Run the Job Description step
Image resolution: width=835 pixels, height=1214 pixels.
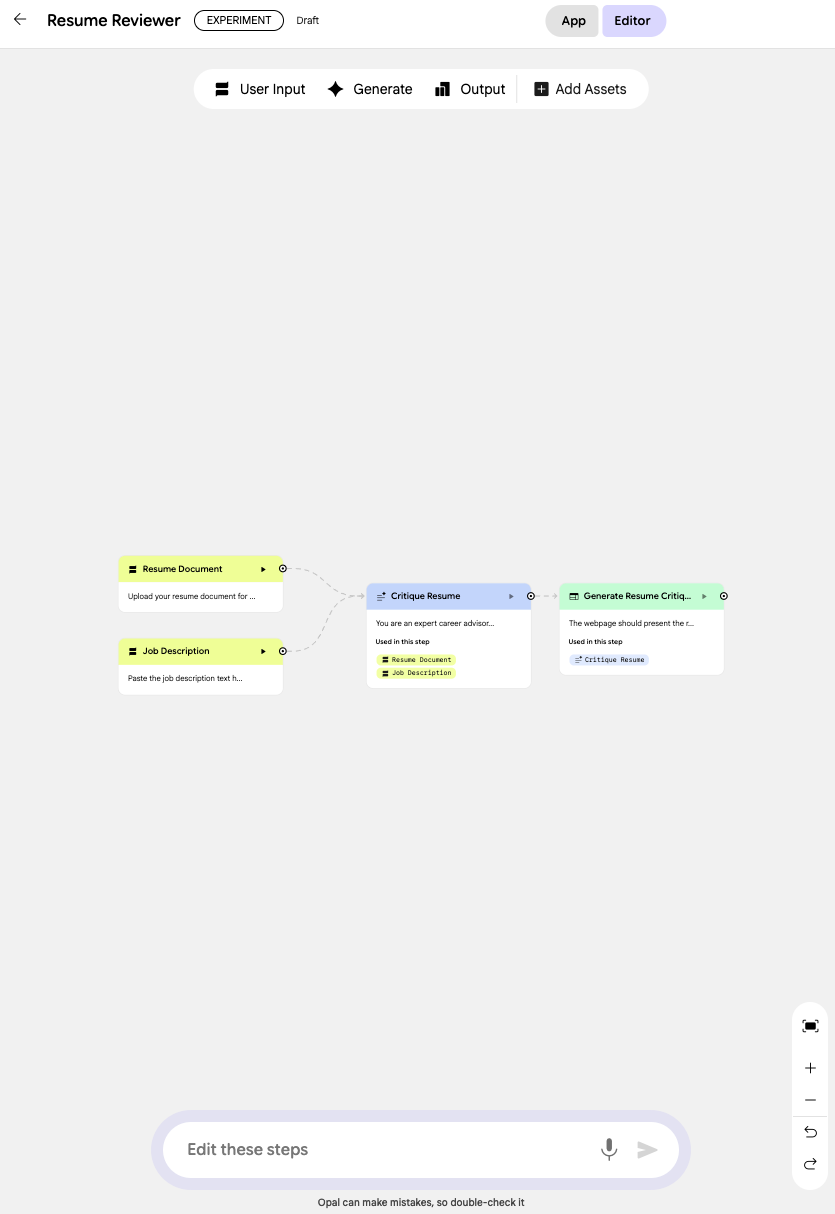click(264, 651)
